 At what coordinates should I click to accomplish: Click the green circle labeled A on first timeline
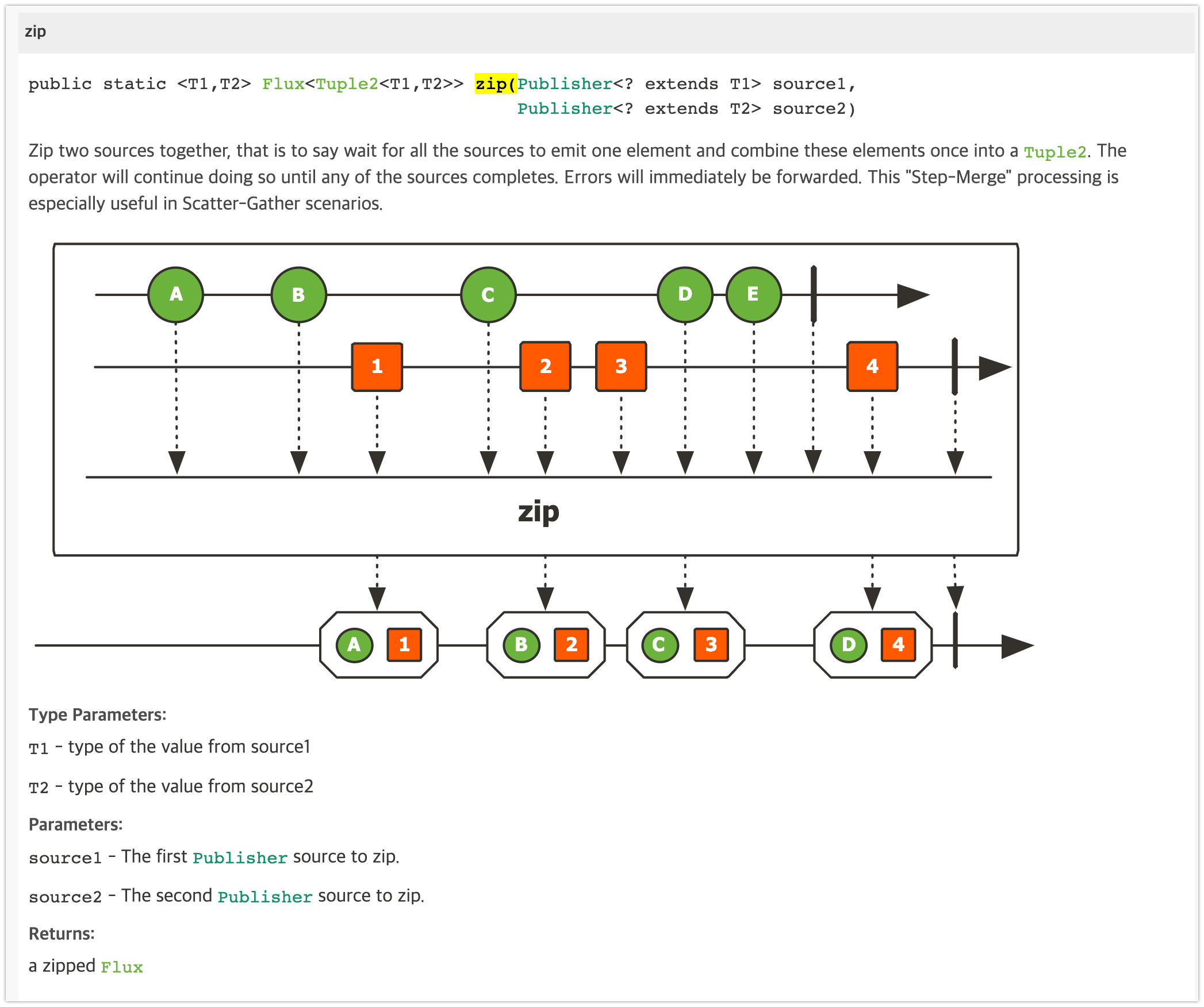(x=175, y=294)
